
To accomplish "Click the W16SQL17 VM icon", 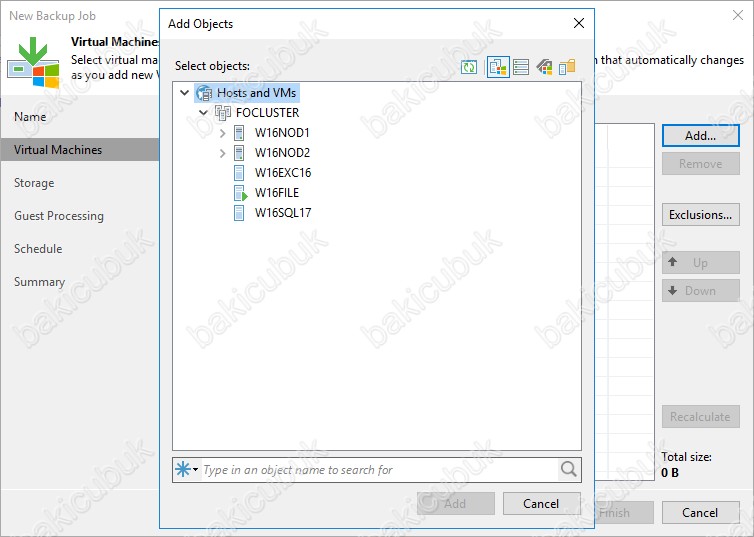I will pyautogui.click(x=239, y=212).
